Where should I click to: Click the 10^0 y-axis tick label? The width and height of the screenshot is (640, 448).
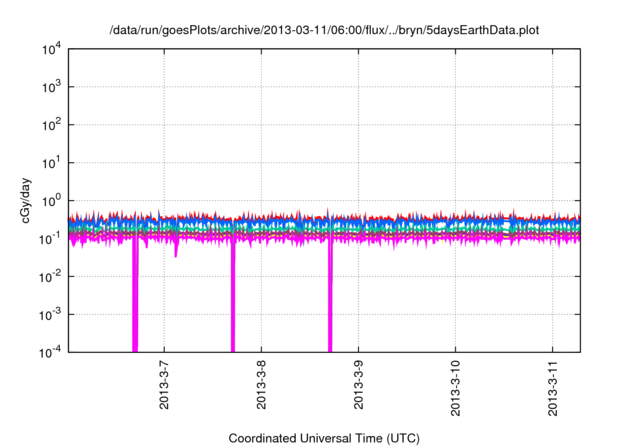point(51,201)
